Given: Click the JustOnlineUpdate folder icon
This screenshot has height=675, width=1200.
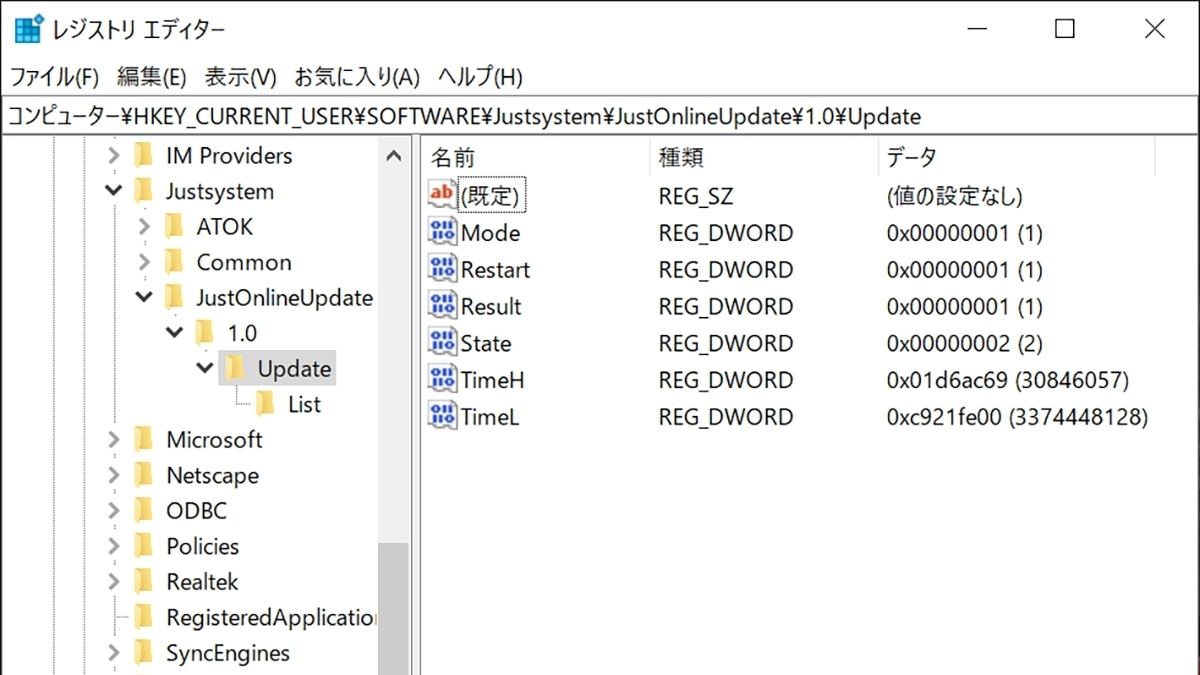Looking at the screenshot, I should [175, 297].
